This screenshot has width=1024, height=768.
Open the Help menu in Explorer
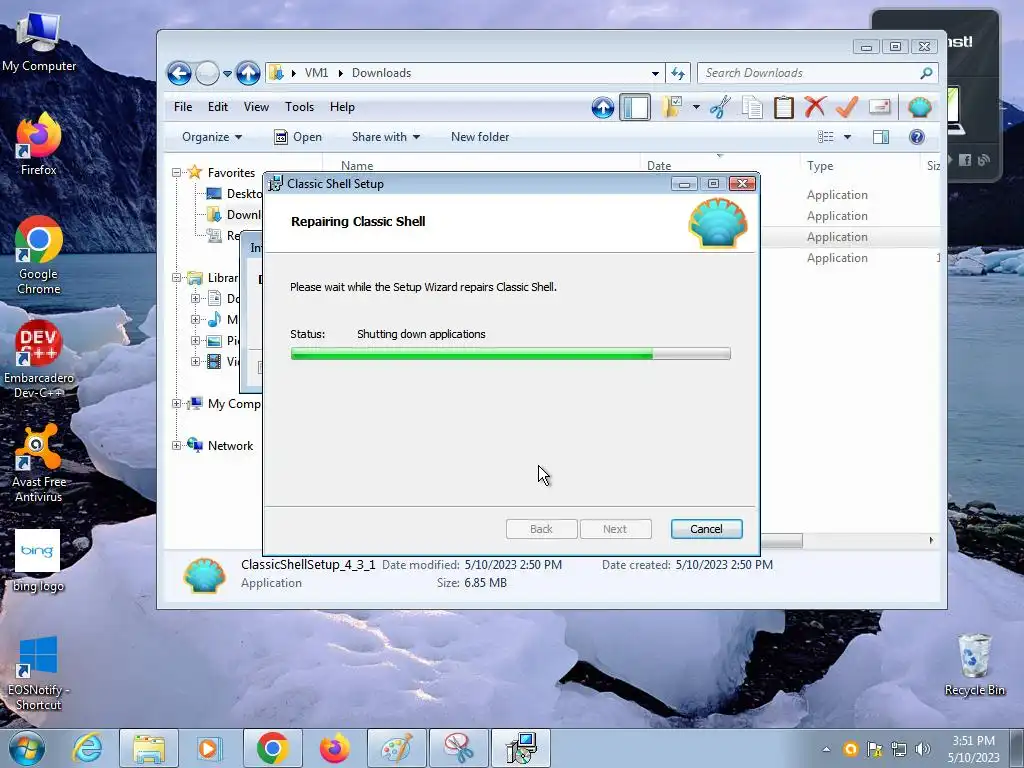(x=342, y=107)
